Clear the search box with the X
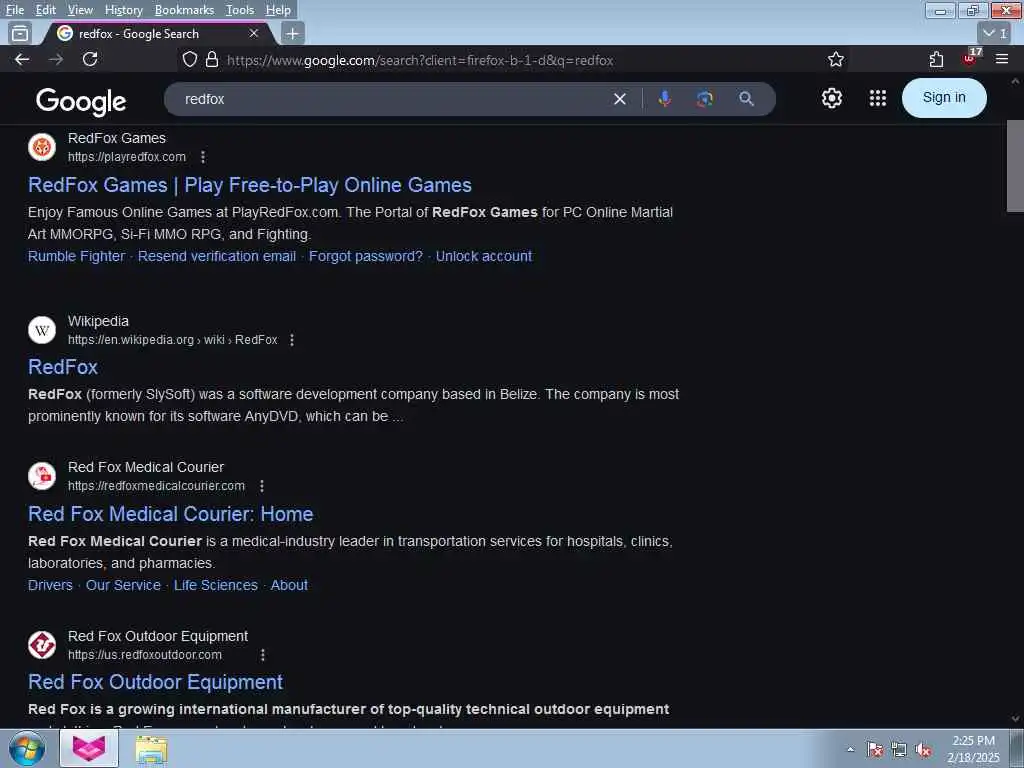Screen dimensions: 1024x768 click(x=620, y=99)
